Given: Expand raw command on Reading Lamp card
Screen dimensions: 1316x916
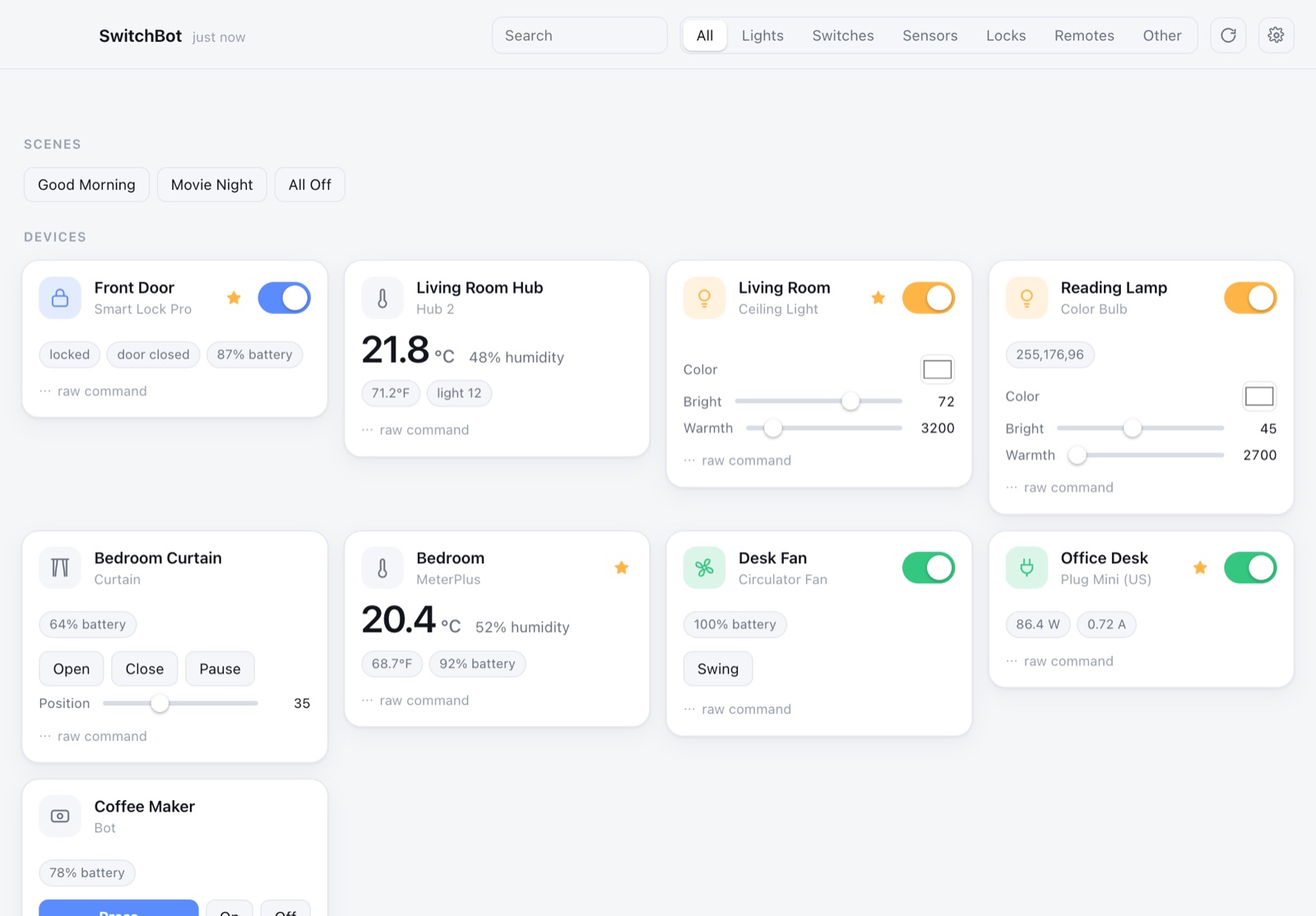Looking at the screenshot, I should tap(1060, 488).
